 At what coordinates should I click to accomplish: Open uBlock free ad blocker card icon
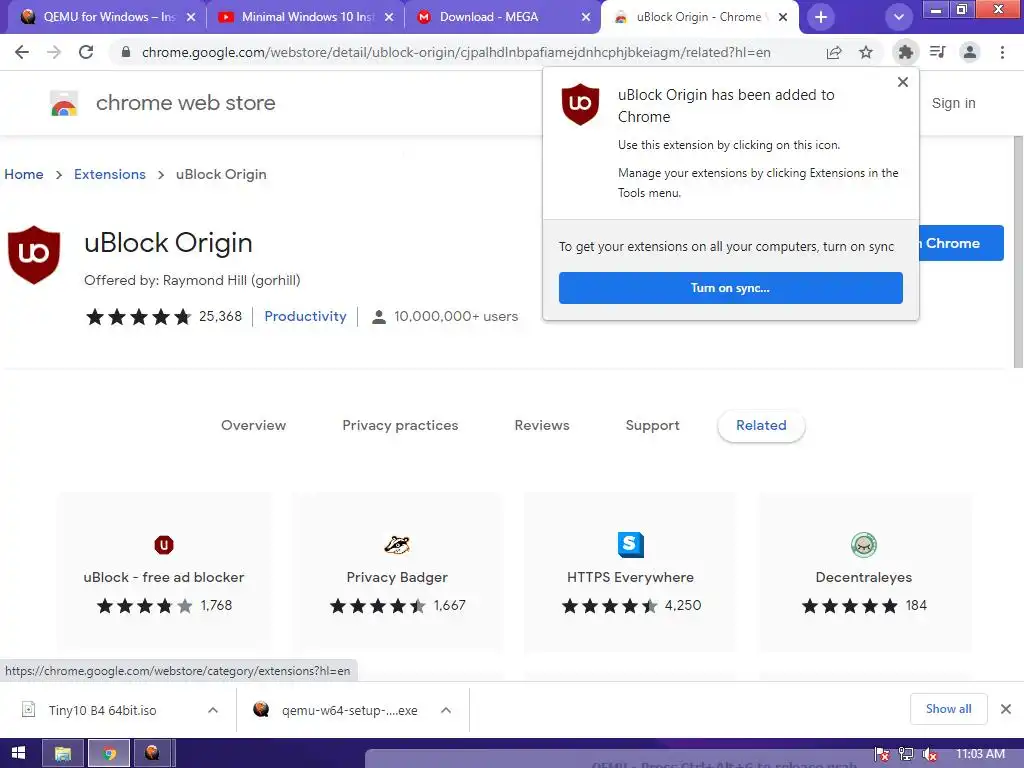pos(164,545)
